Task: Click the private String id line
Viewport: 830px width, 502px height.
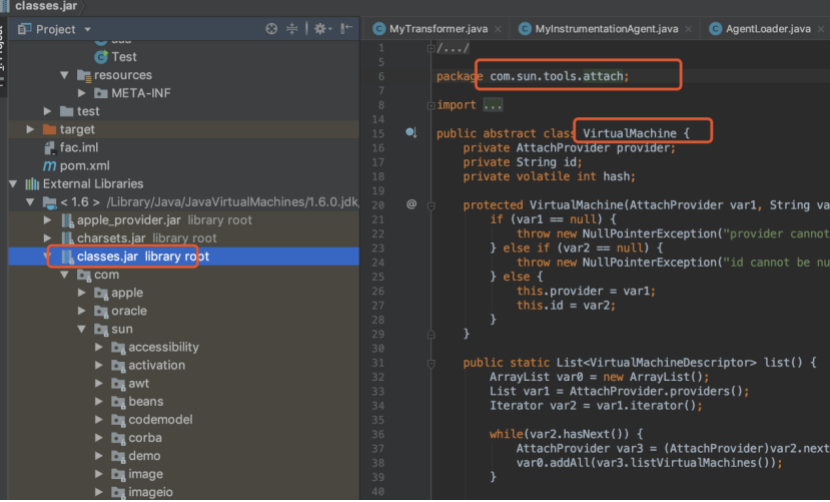Action: (522, 162)
